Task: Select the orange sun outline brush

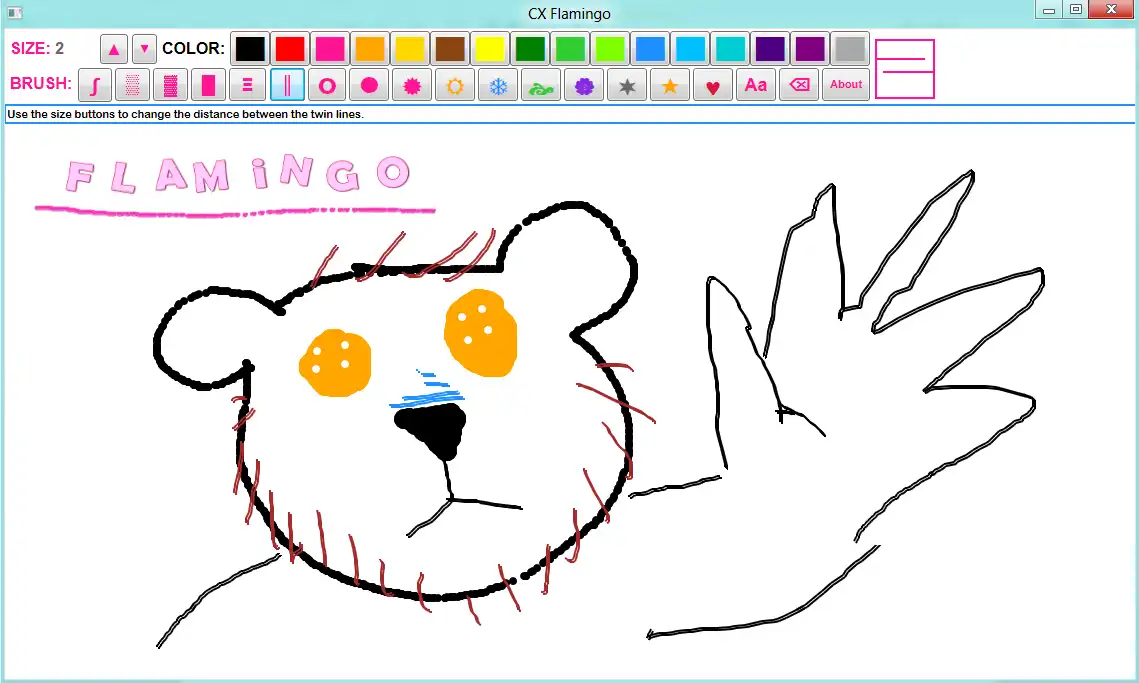Action: coord(455,85)
